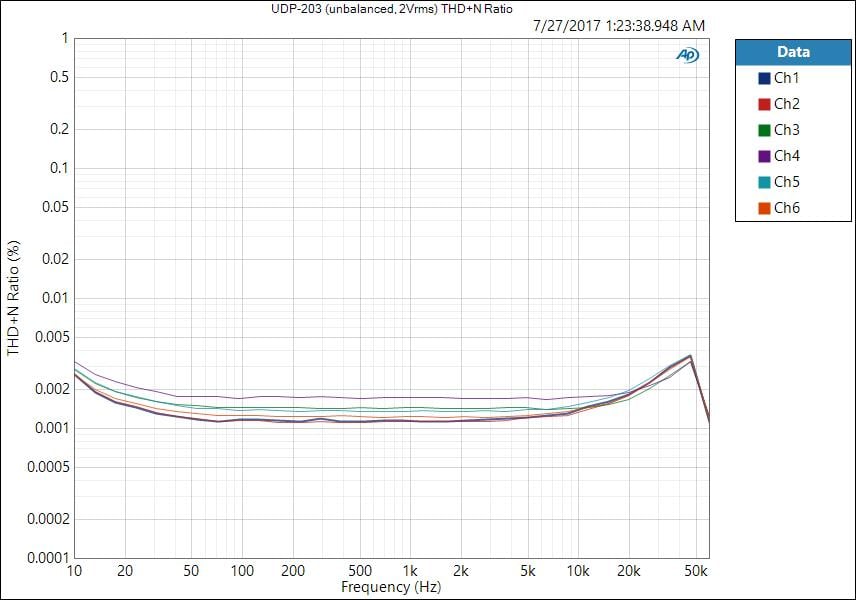This screenshot has height=600, width=856.
Task: Click the 0.5 tick on the vertical axis
Action: click(x=58, y=77)
